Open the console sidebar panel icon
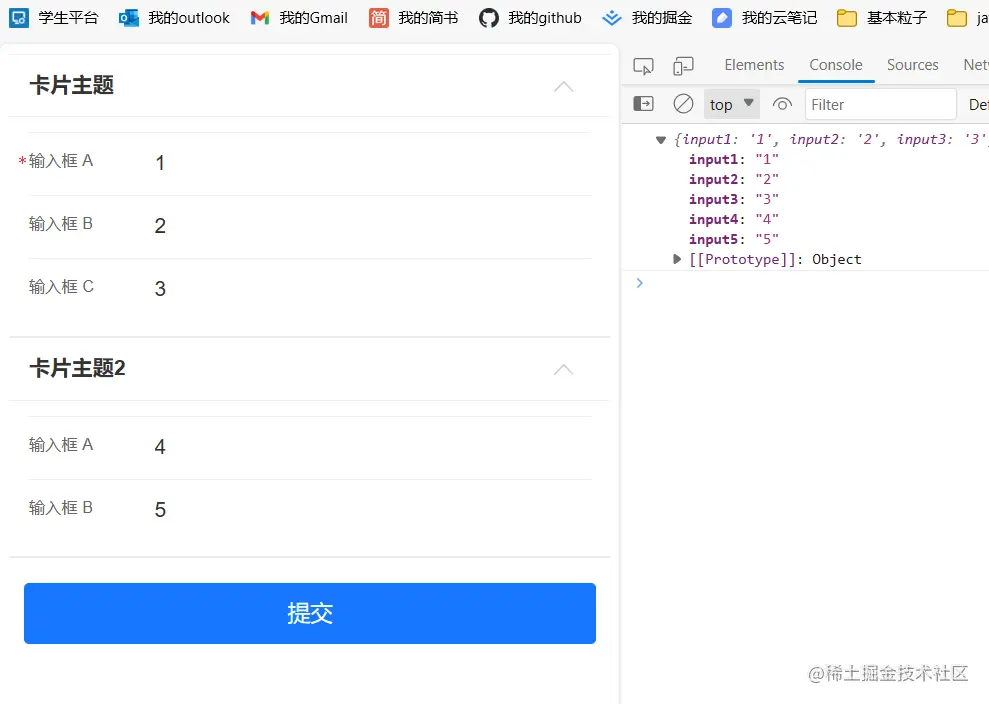This screenshot has height=704, width=989. [x=643, y=103]
